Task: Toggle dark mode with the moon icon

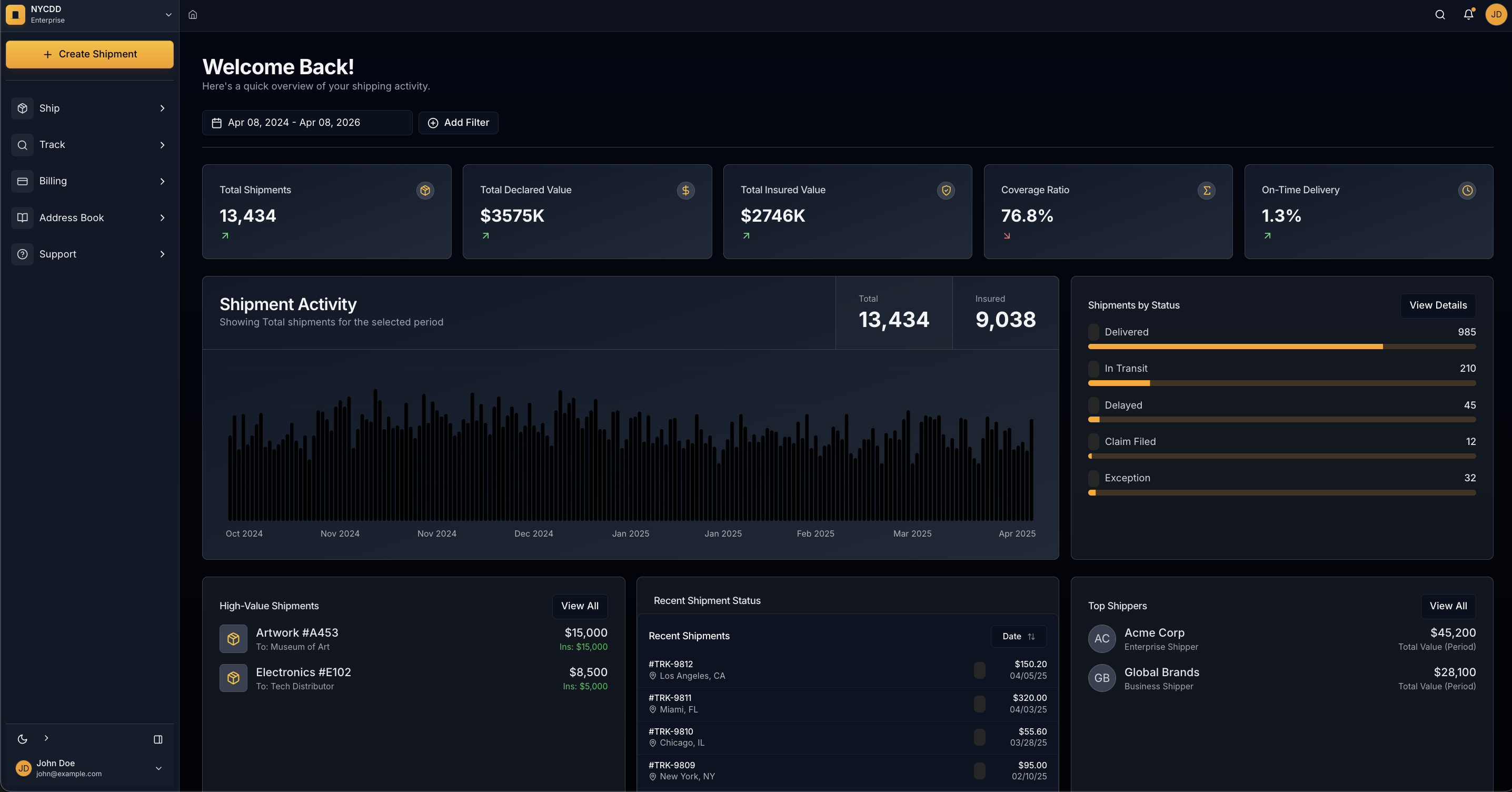Action: click(x=22, y=739)
